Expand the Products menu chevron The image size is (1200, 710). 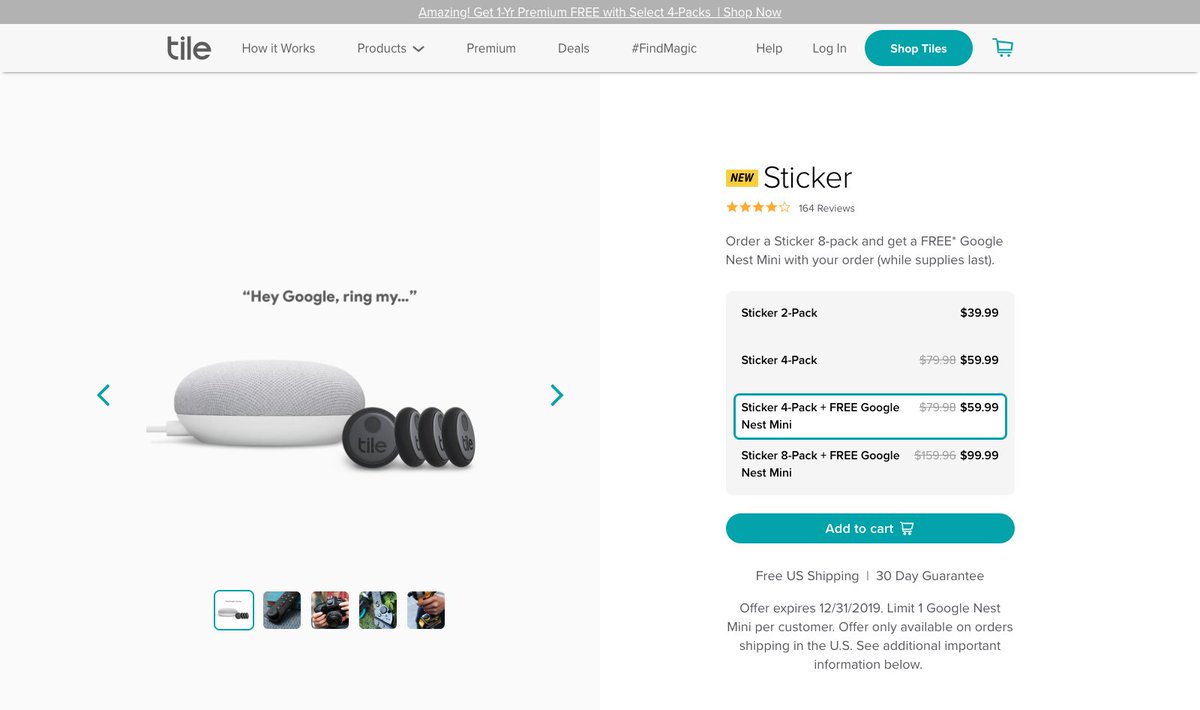418,49
